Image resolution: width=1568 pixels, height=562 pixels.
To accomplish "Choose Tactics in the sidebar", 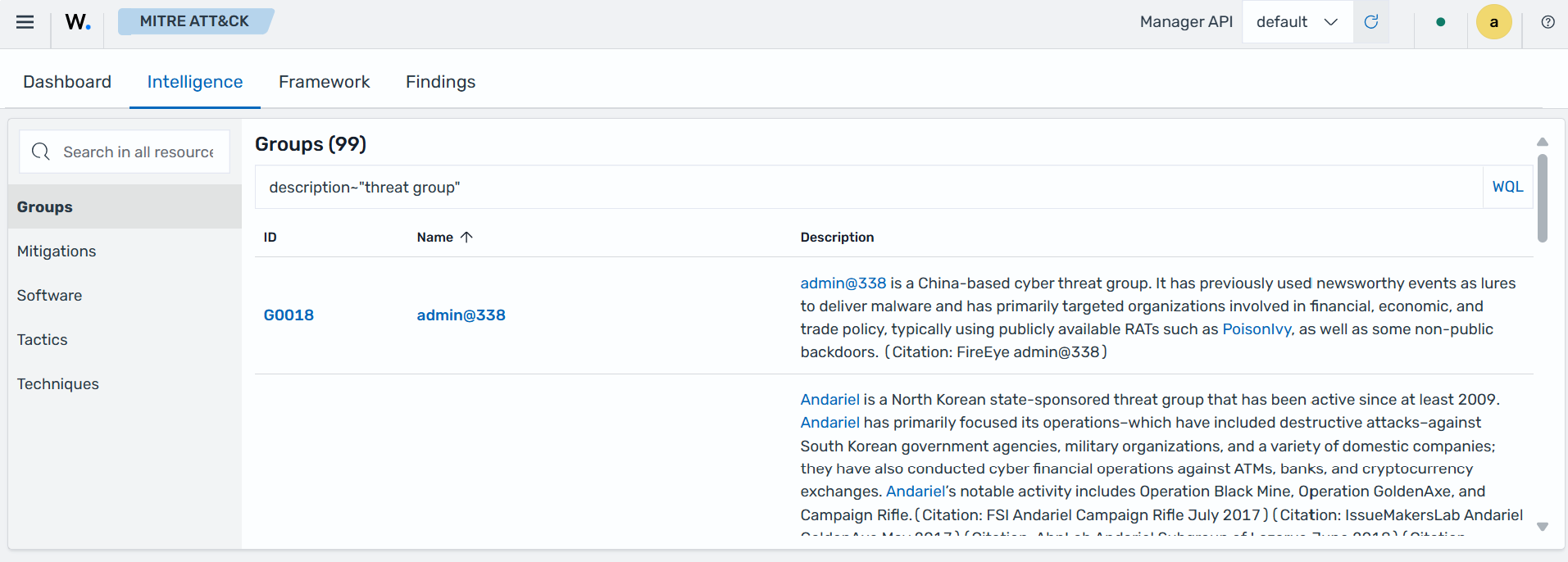I will pos(125,340).
